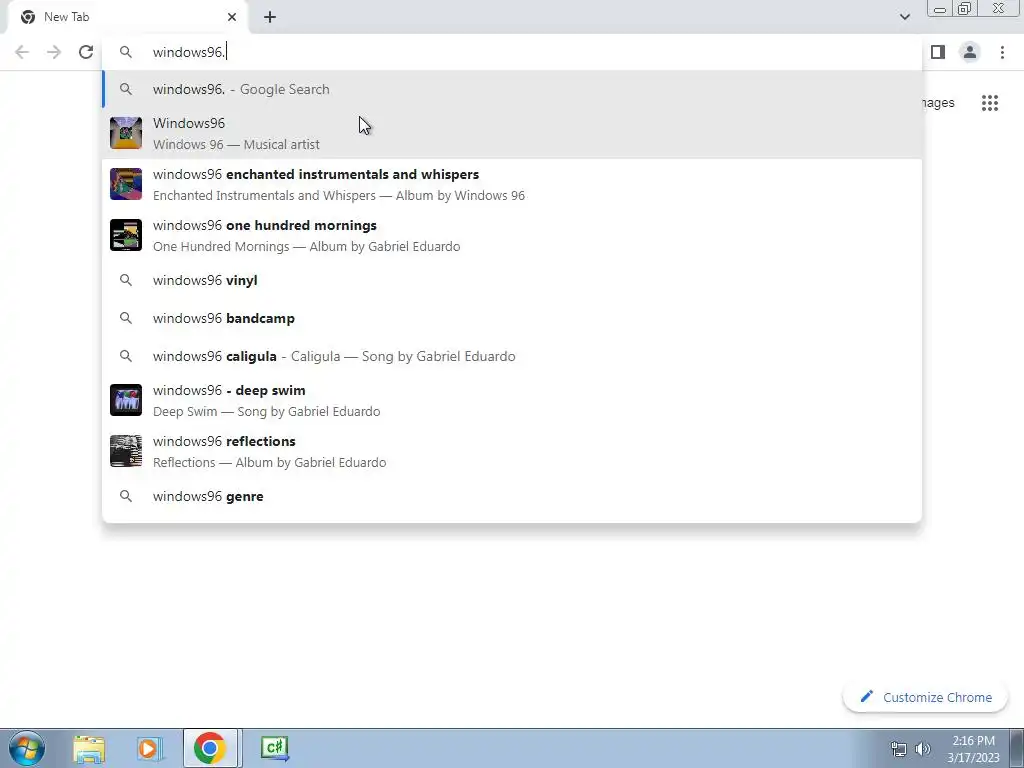Screen dimensions: 1024x768
Task: Launch Windows Media Player from taskbar
Action: (x=150, y=748)
